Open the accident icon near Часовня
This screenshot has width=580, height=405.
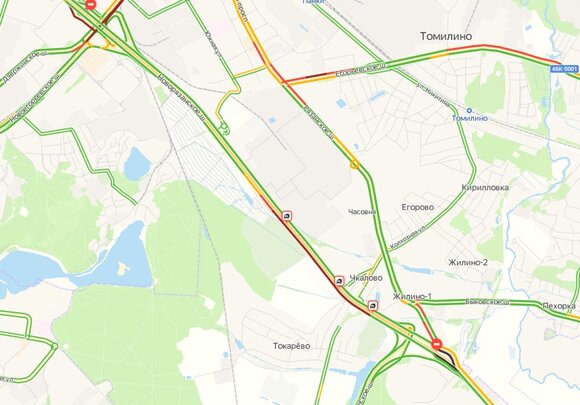point(287,216)
